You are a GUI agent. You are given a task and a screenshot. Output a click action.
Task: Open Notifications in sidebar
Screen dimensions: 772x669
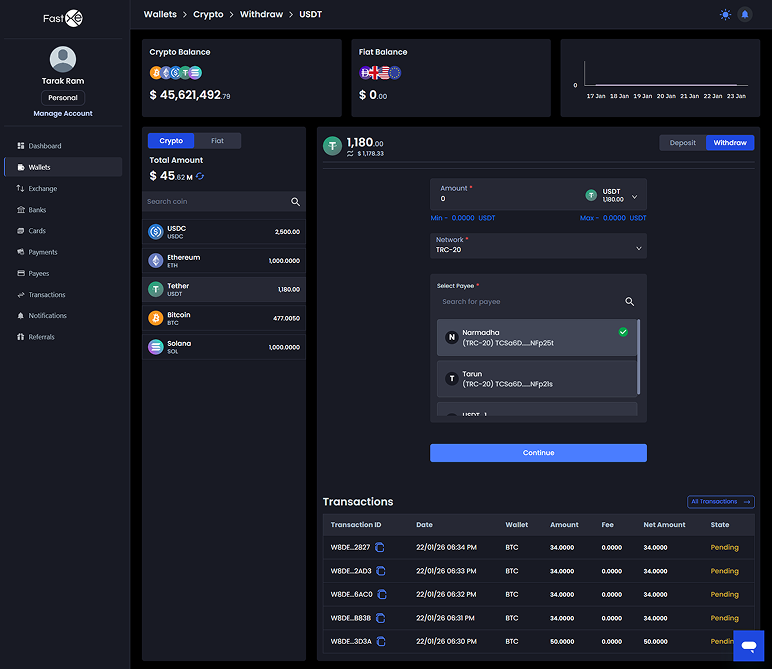click(63, 316)
